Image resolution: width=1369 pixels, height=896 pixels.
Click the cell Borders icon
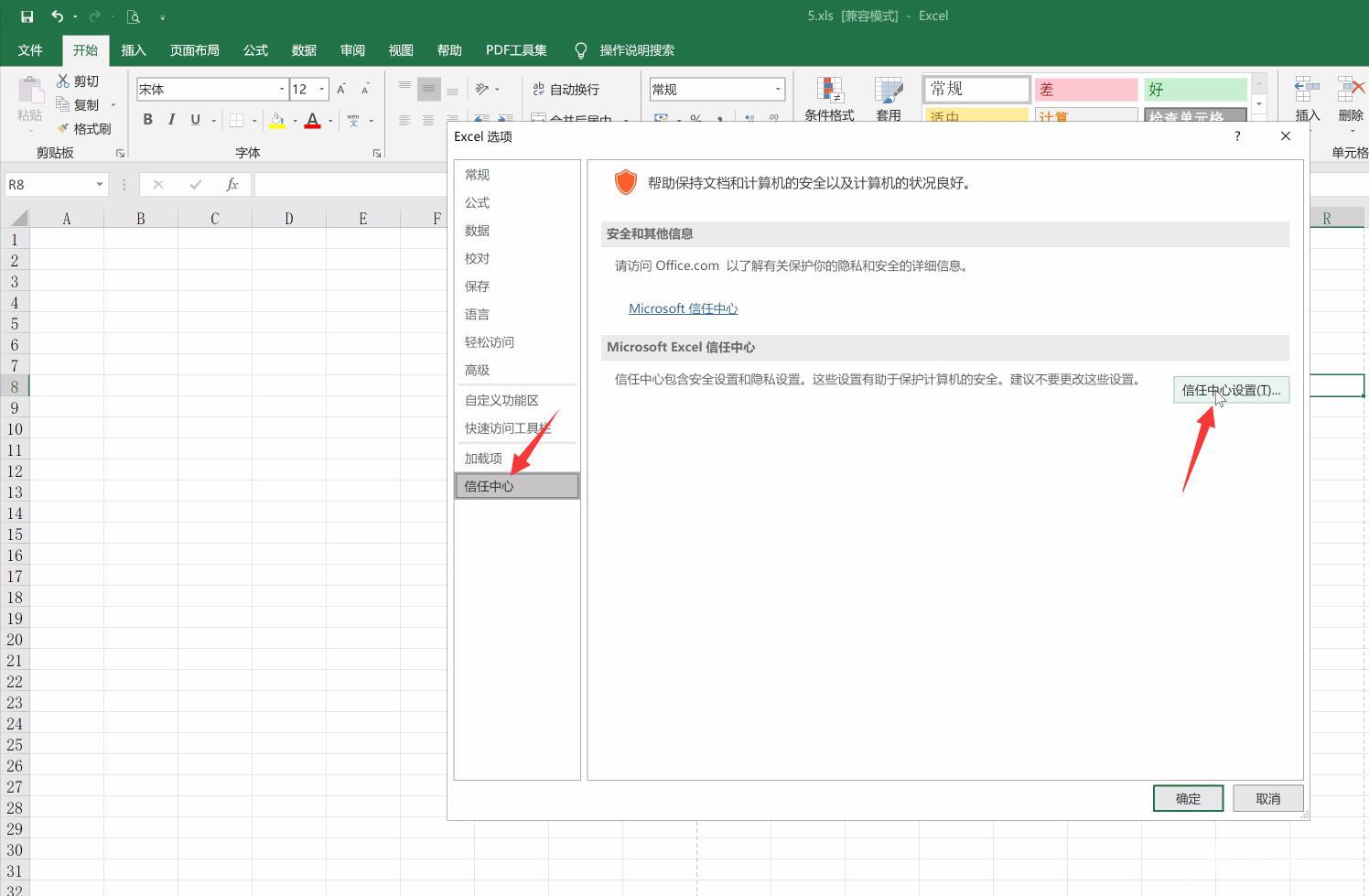point(236,120)
